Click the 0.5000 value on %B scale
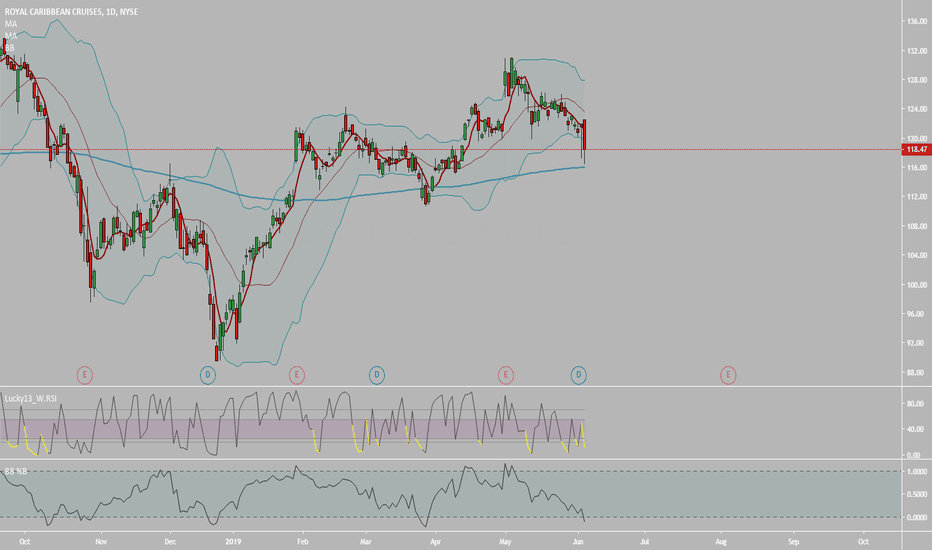Screen dimensions: 932x550 coord(916,495)
